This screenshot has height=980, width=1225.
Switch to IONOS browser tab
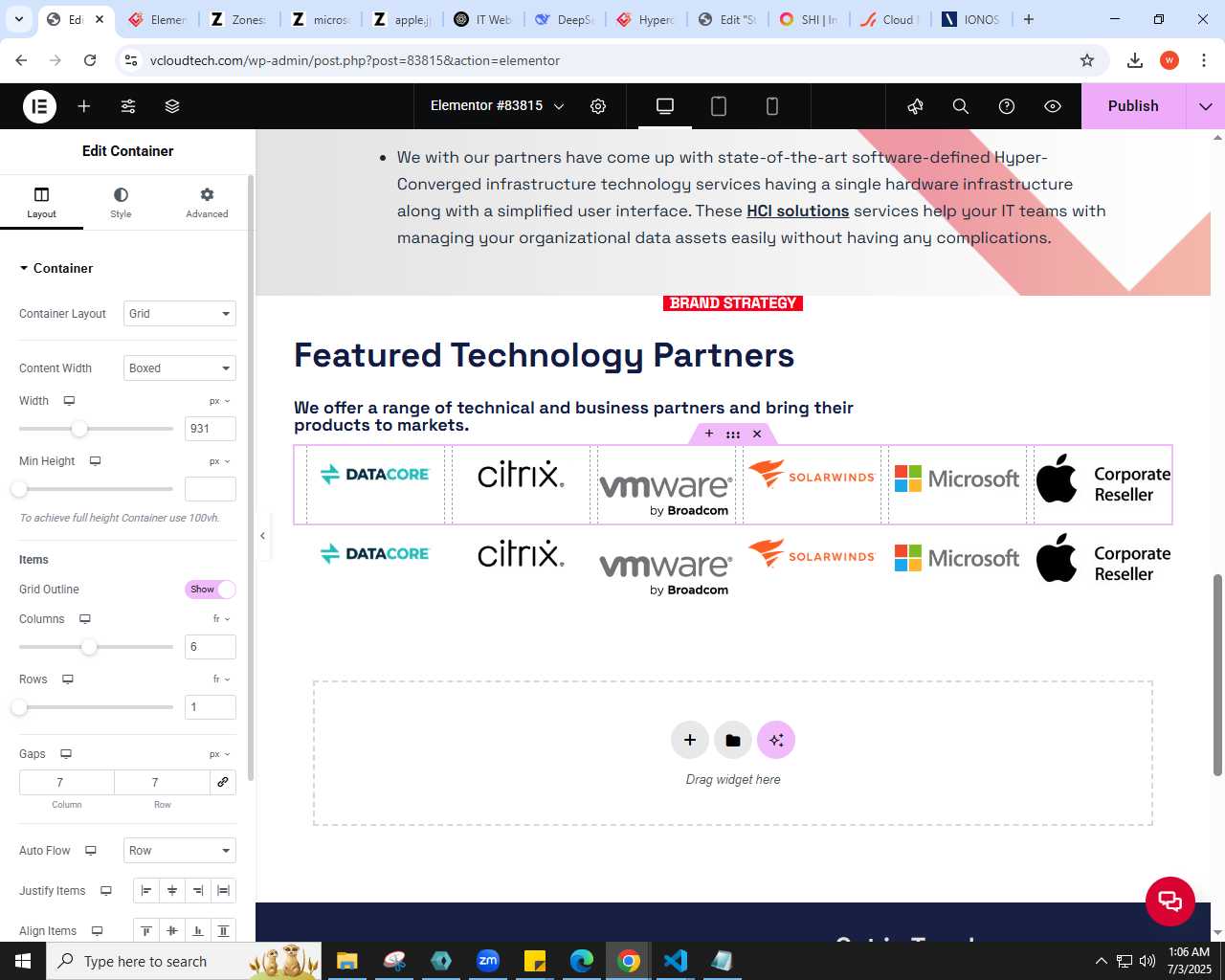(x=970, y=19)
